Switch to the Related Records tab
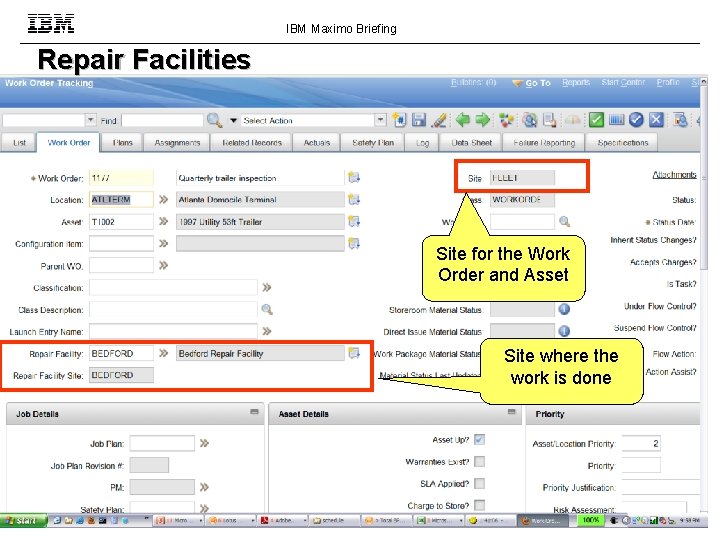The image size is (720, 540). [252, 143]
